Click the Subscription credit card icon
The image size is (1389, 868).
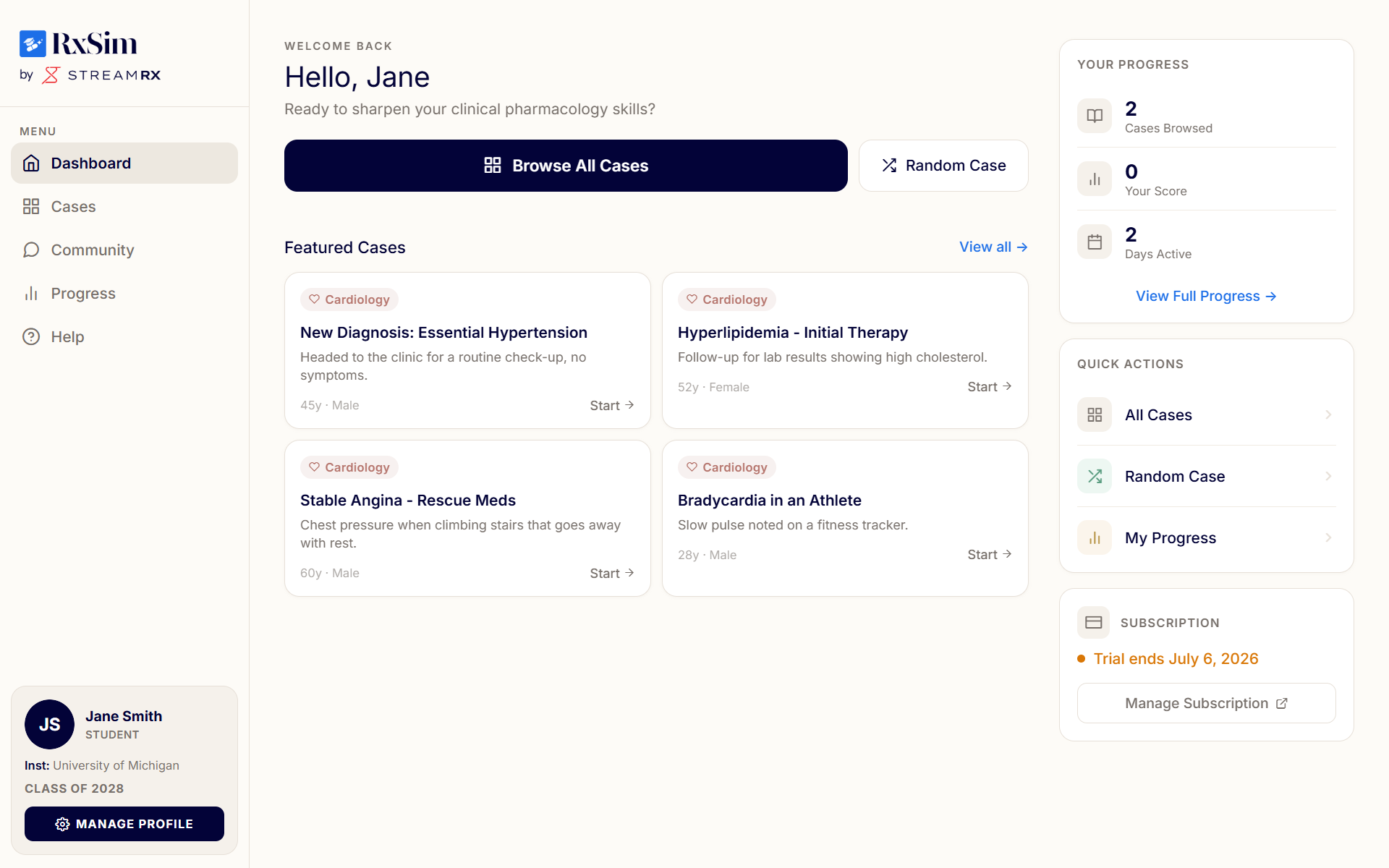click(1093, 622)
